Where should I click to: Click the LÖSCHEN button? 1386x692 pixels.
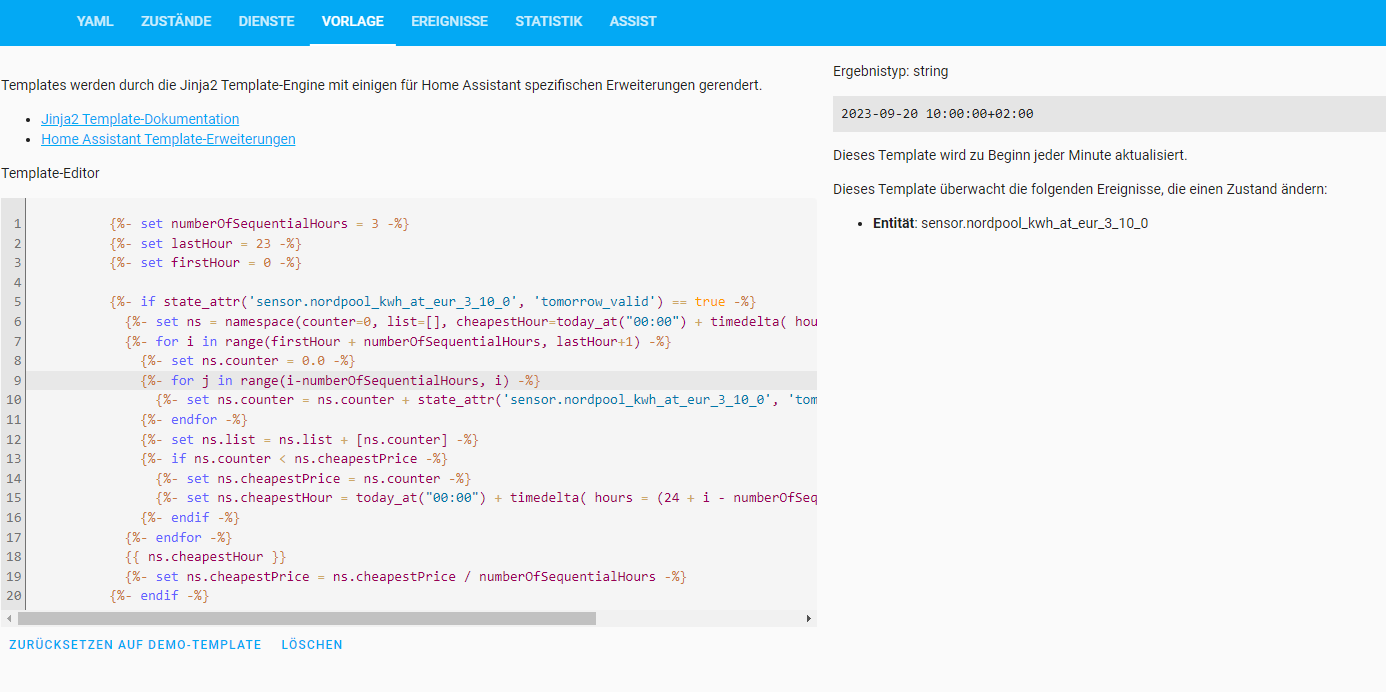pyautogui.click(x=312, y=645)
